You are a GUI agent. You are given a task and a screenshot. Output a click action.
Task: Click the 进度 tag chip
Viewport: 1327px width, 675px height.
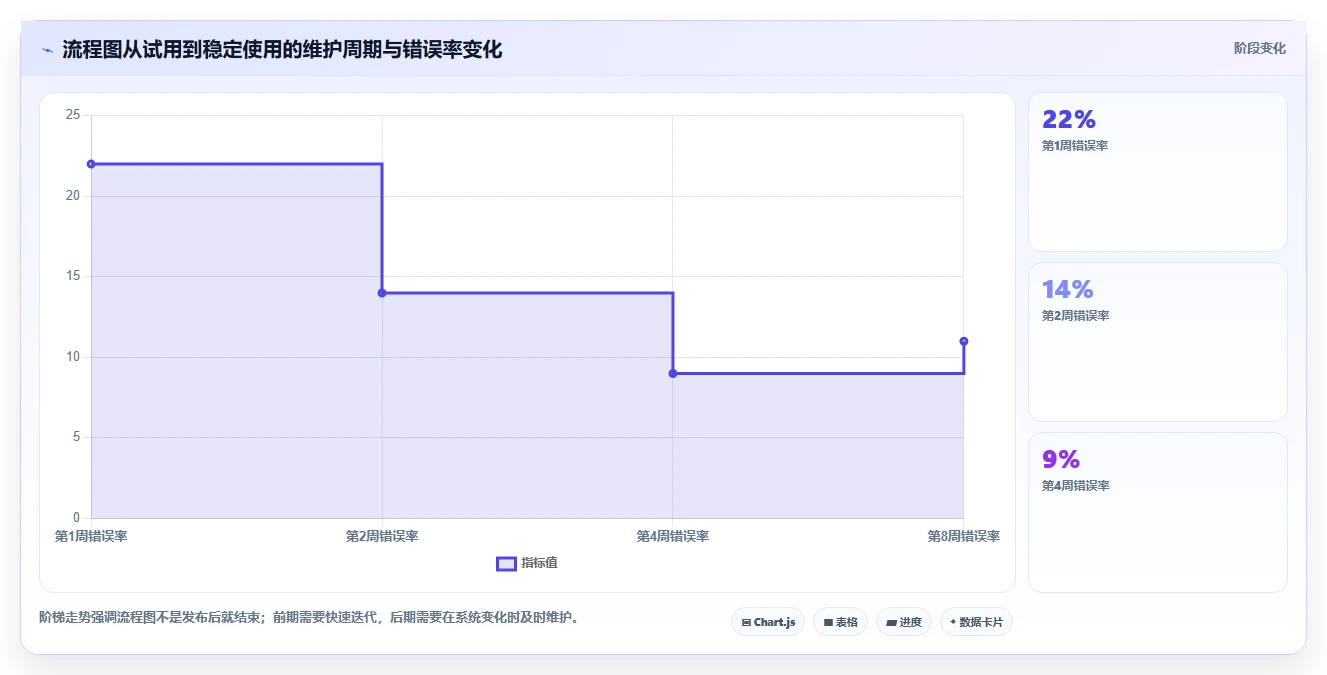pos(904,622)
